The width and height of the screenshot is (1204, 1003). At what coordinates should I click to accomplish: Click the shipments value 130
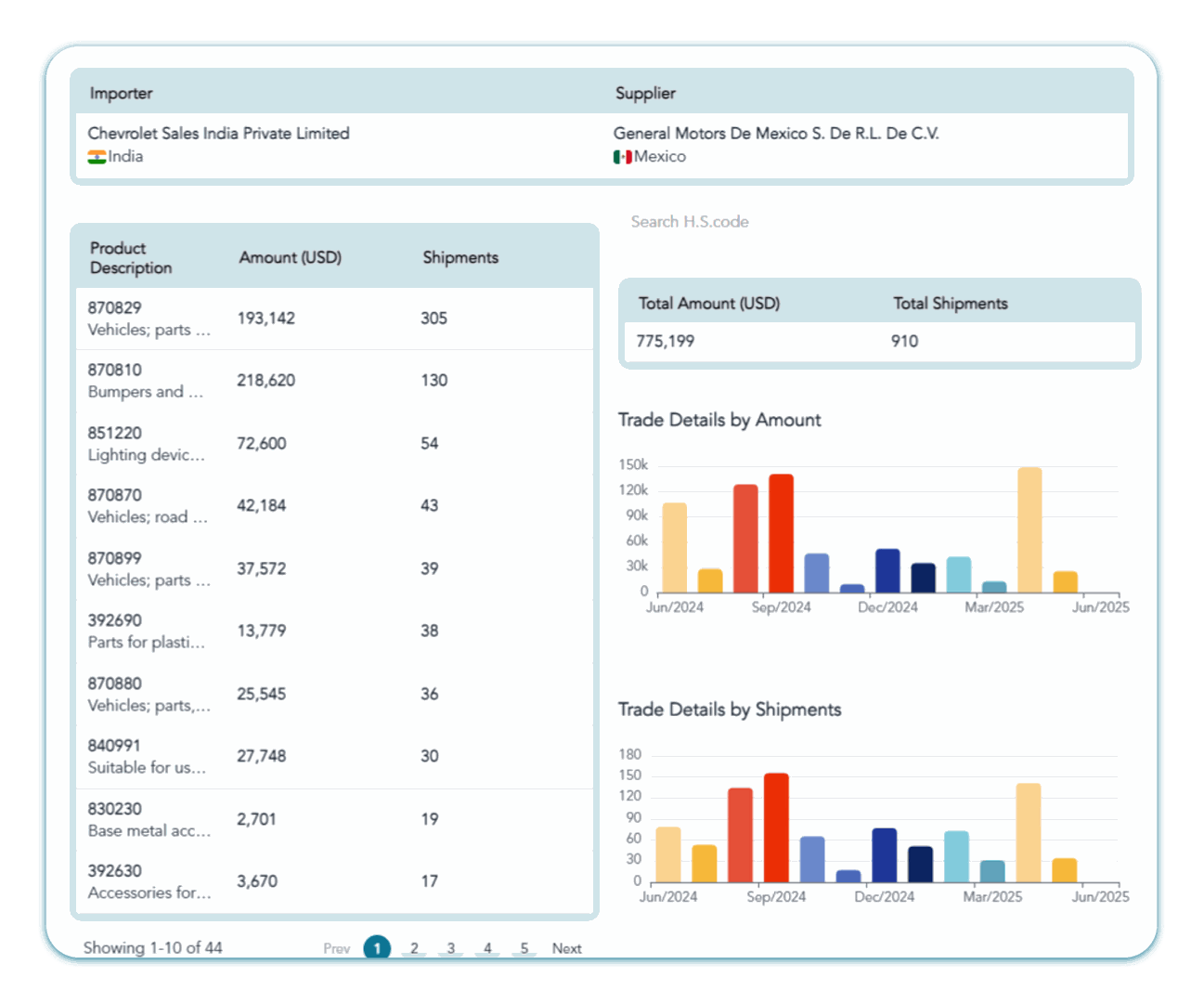click(434, 381)
